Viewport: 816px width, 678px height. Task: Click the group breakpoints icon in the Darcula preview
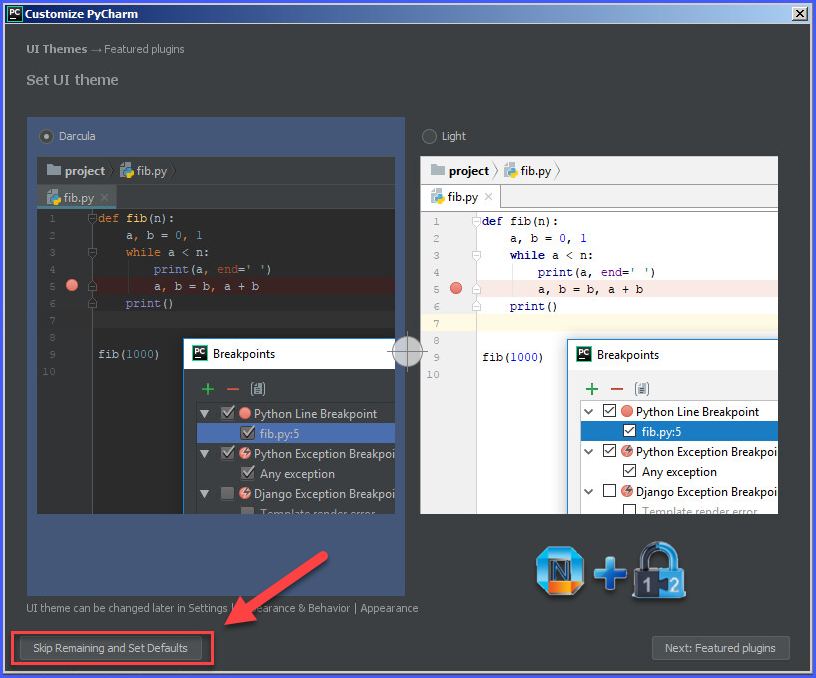tap(258, 389)
